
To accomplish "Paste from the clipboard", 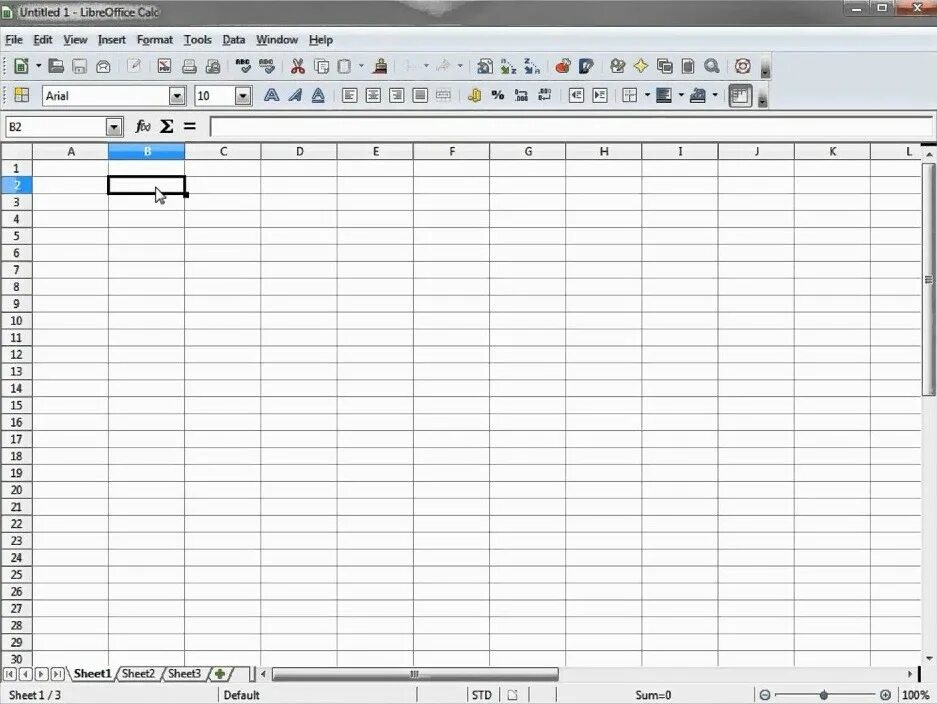I will click(345, 66).
